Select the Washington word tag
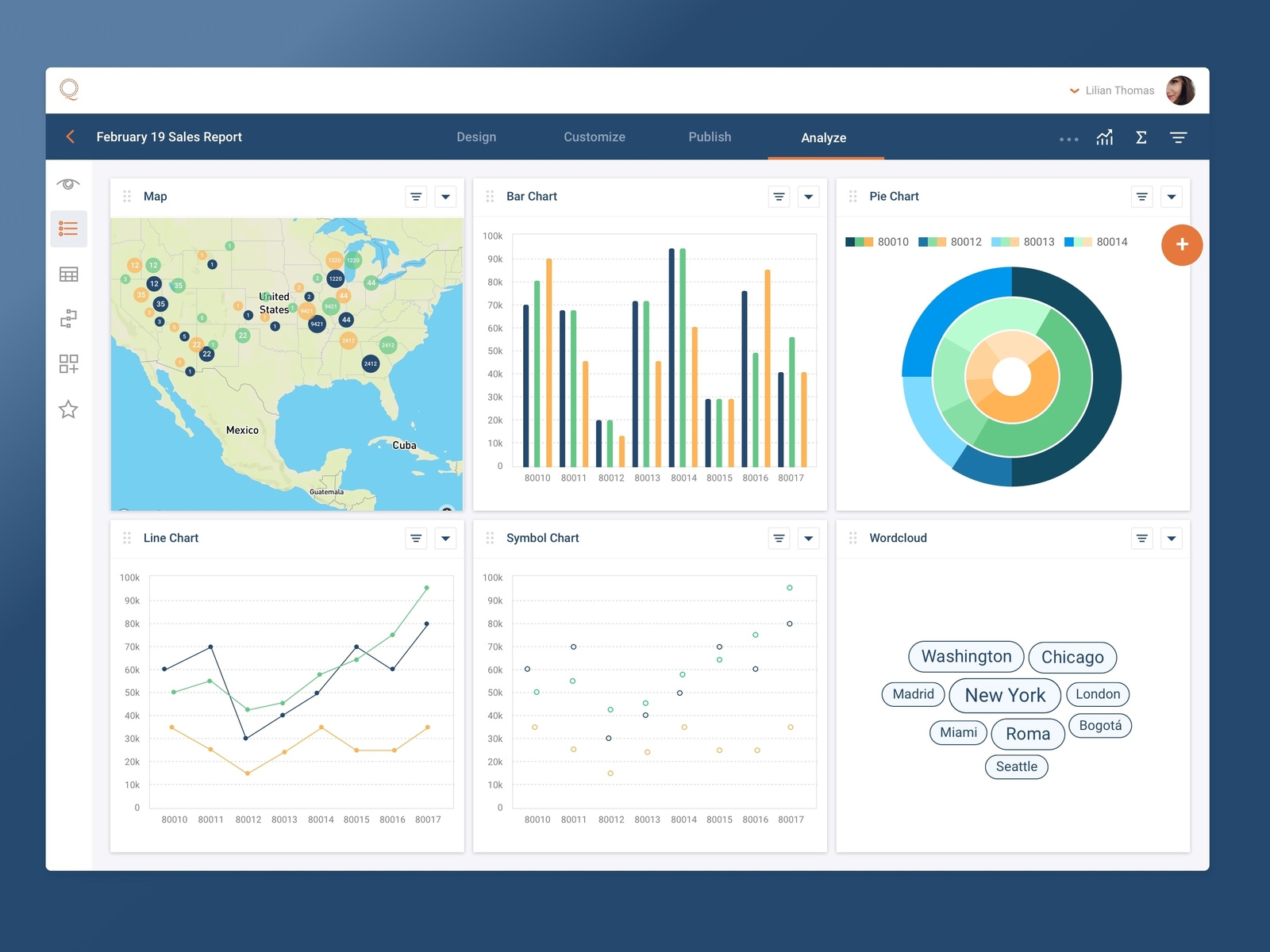Image resolution: width=1270 pixels, height=952 pixels. click(x=966, y=657)
